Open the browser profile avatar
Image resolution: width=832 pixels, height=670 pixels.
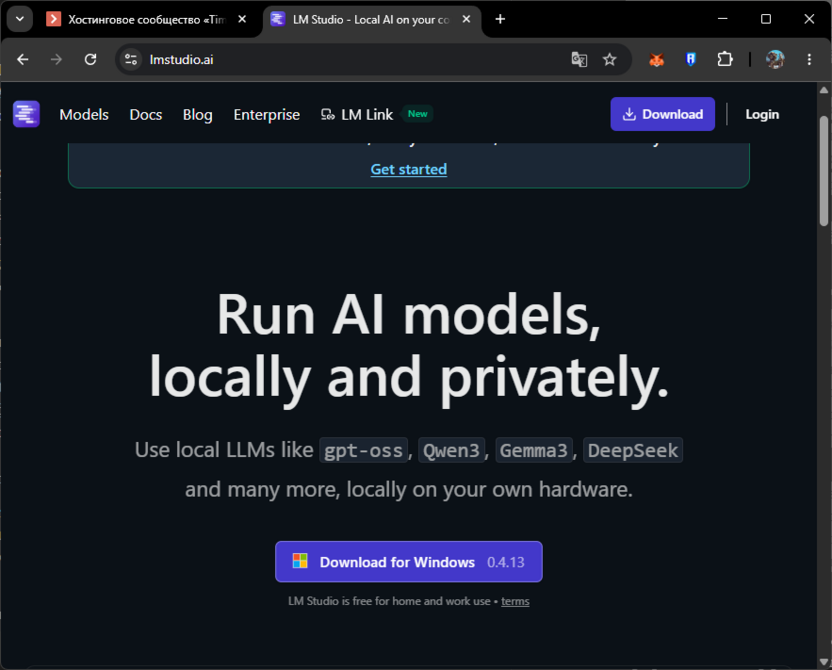775,59
